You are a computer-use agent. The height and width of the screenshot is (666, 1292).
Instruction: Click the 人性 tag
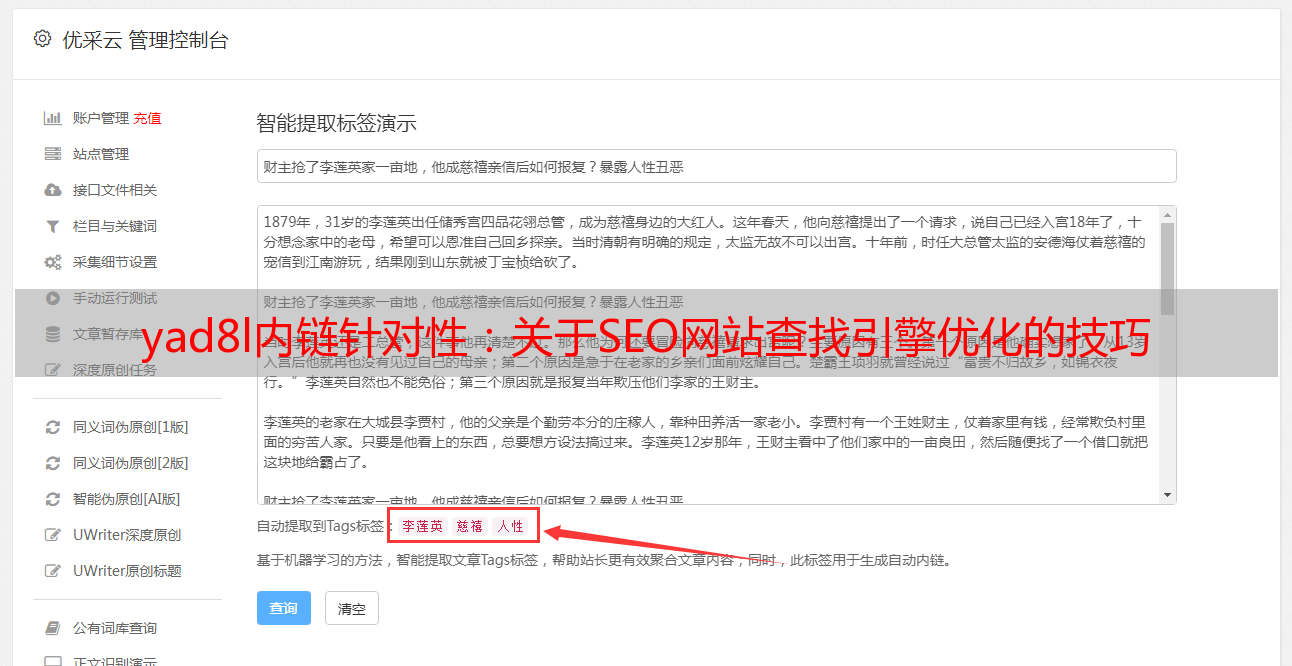click(x=510, y=526)
